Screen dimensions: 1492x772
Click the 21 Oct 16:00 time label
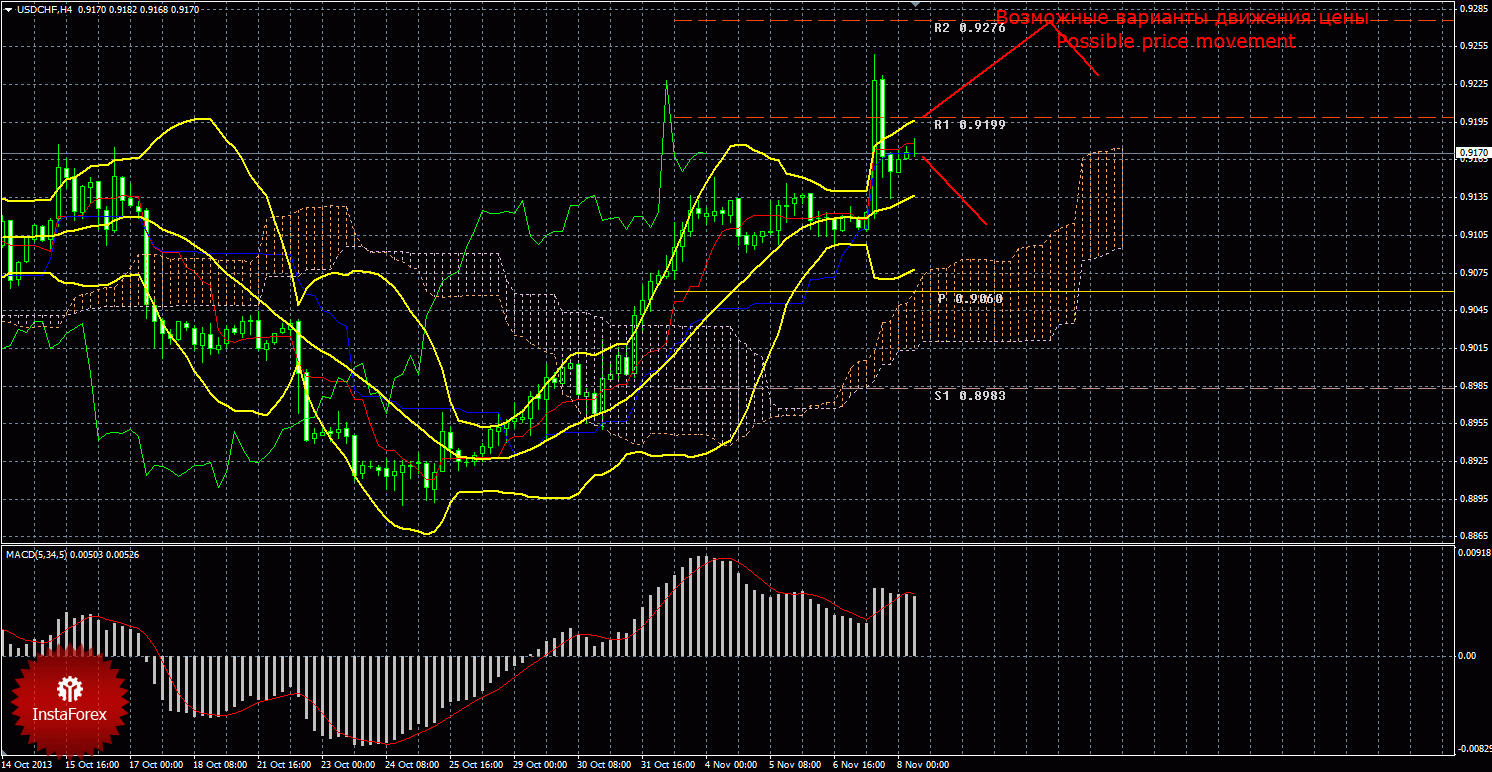(284, 765)
